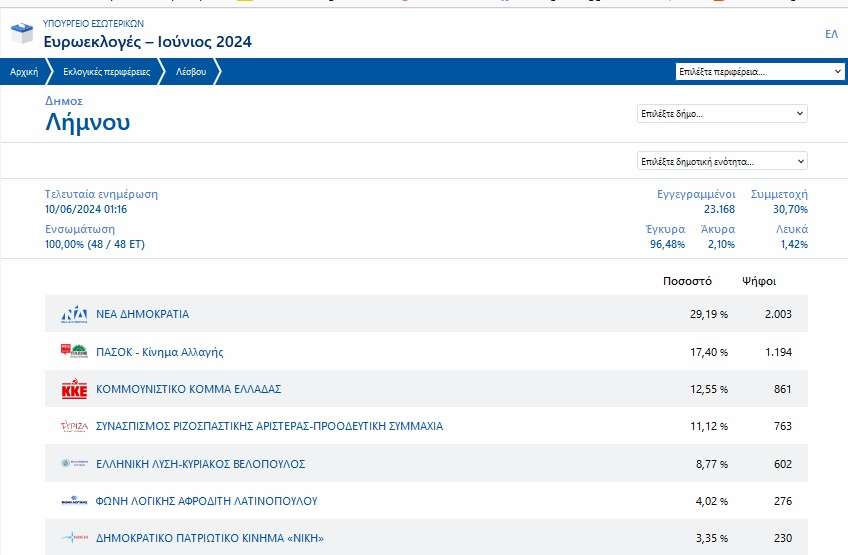Click the PASOK party logo
848x555 pixels.
pos(74,352)
